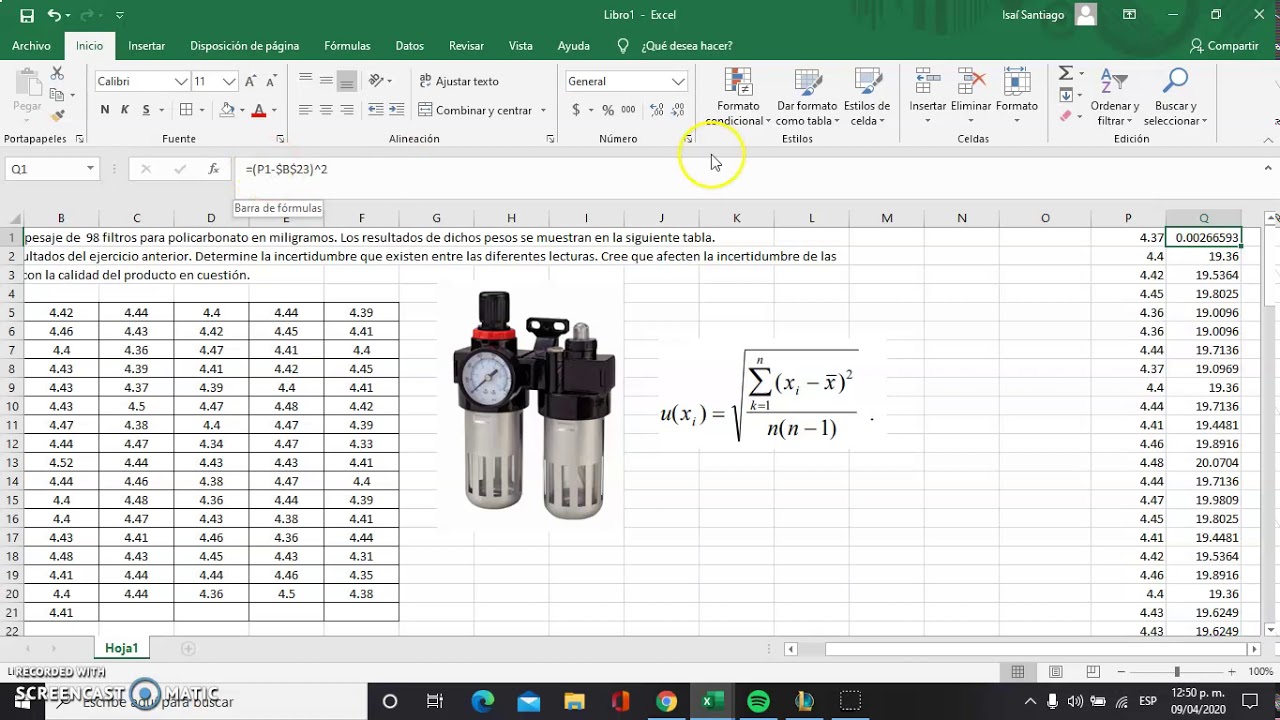Select center align text icon
Image resolution: width=1280 pixels, height=720 pixels.
[x=326, y=110]
